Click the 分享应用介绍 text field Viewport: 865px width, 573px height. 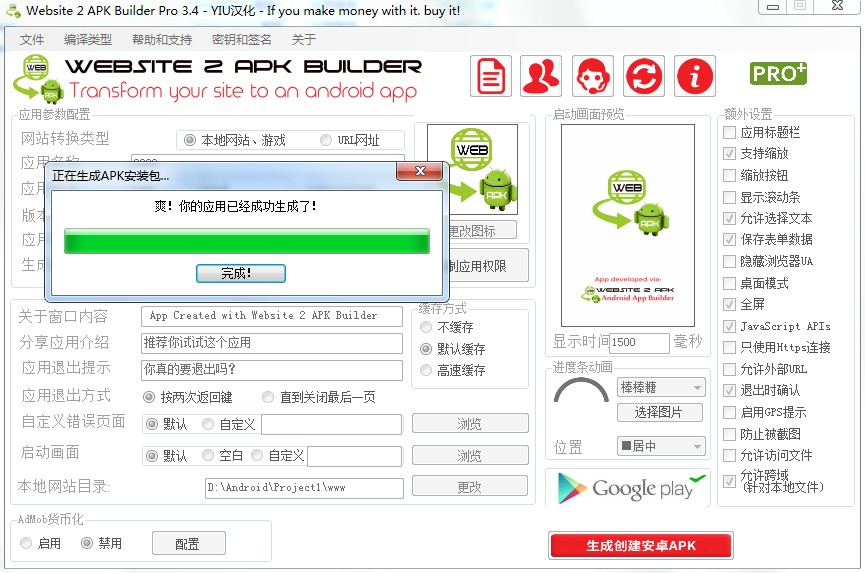point(272,342)
